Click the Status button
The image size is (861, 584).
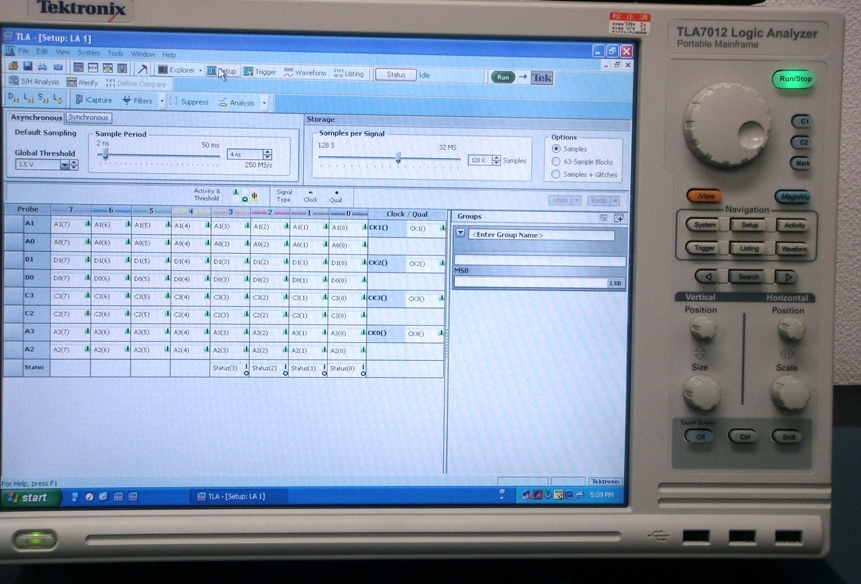click(x=395, y=74)
